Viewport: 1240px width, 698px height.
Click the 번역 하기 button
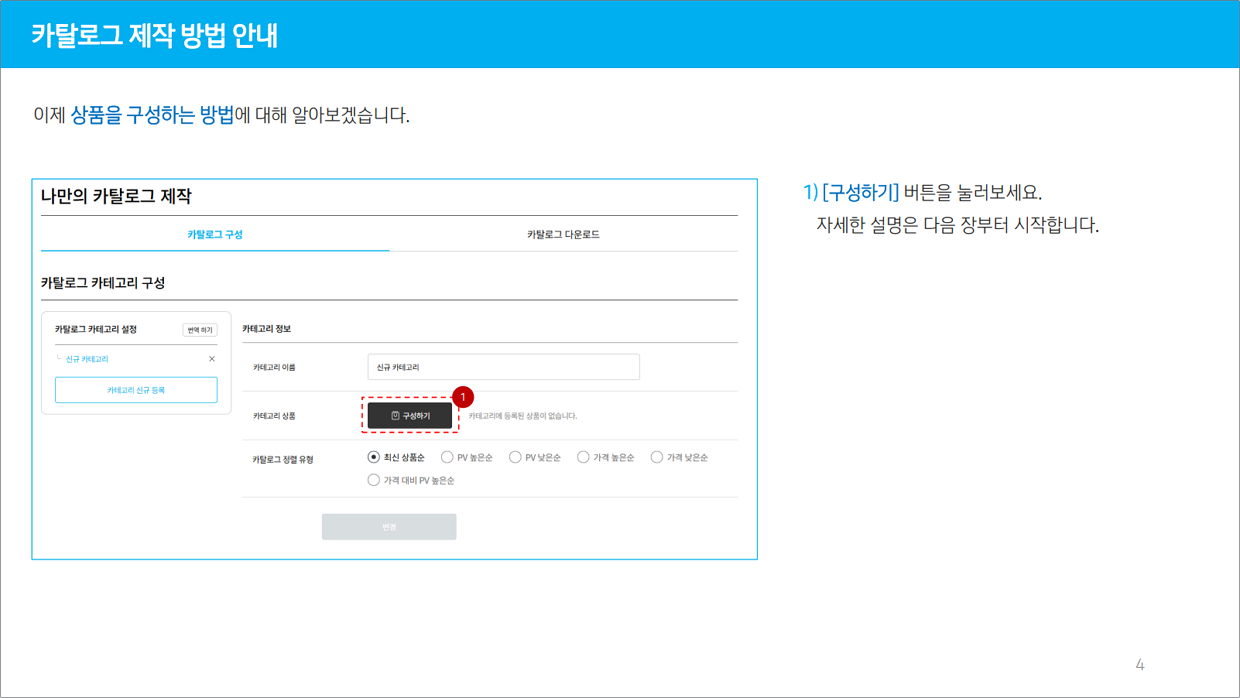pyautogui.click(x=200, y=330)
